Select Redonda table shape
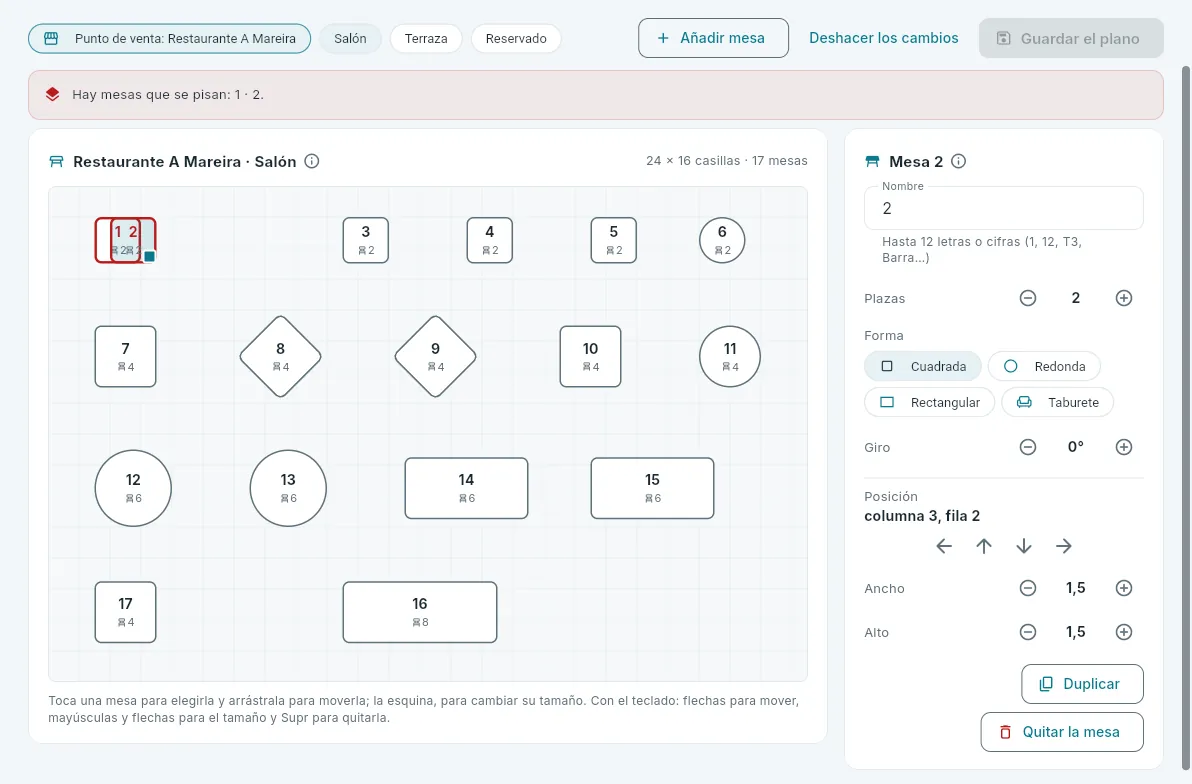This screenshot has width=1192, height=784. pyautogui.click(x=1045, y=367)
